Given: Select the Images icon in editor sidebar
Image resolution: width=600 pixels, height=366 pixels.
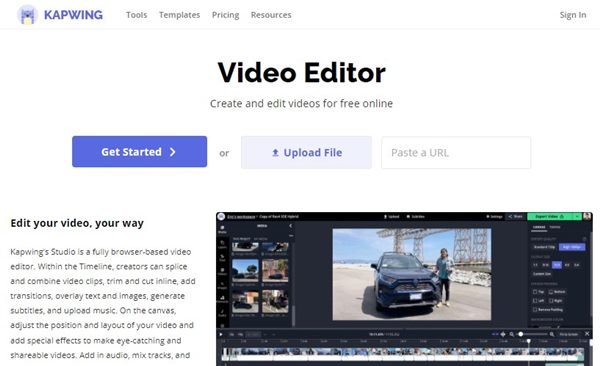Looking at the screenshot, I should [222, 285].
